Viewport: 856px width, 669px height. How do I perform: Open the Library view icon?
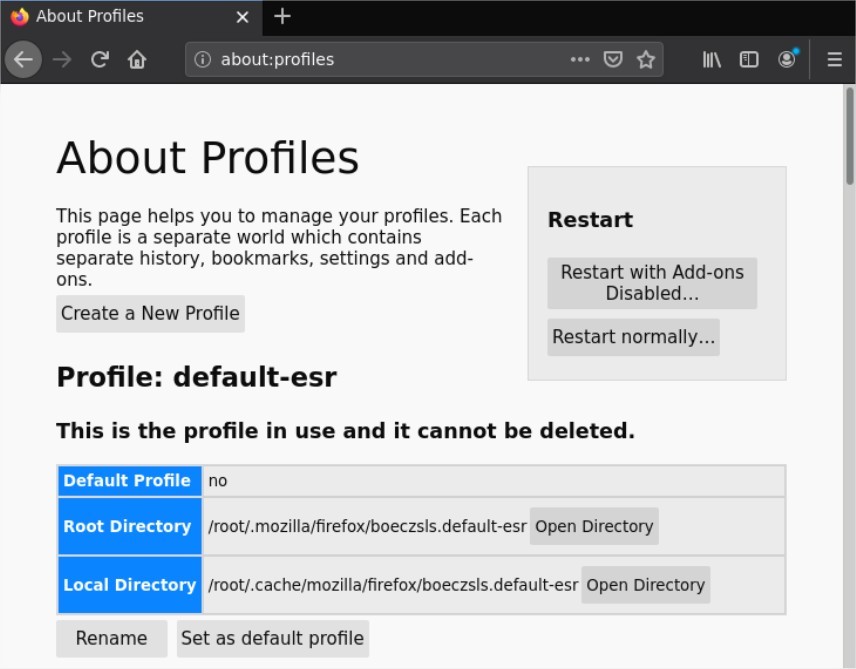[712, 59]
